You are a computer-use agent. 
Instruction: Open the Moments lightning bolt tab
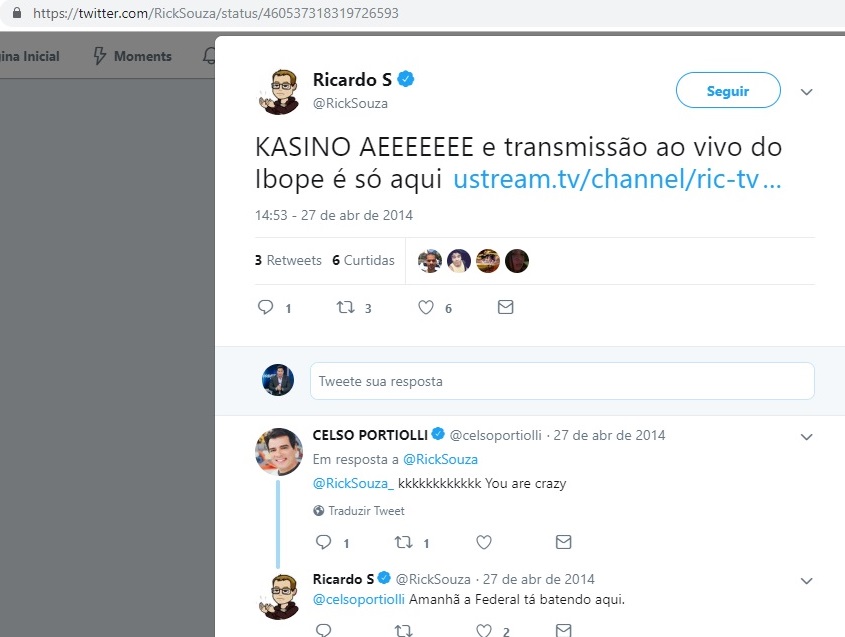pos(132,56)
